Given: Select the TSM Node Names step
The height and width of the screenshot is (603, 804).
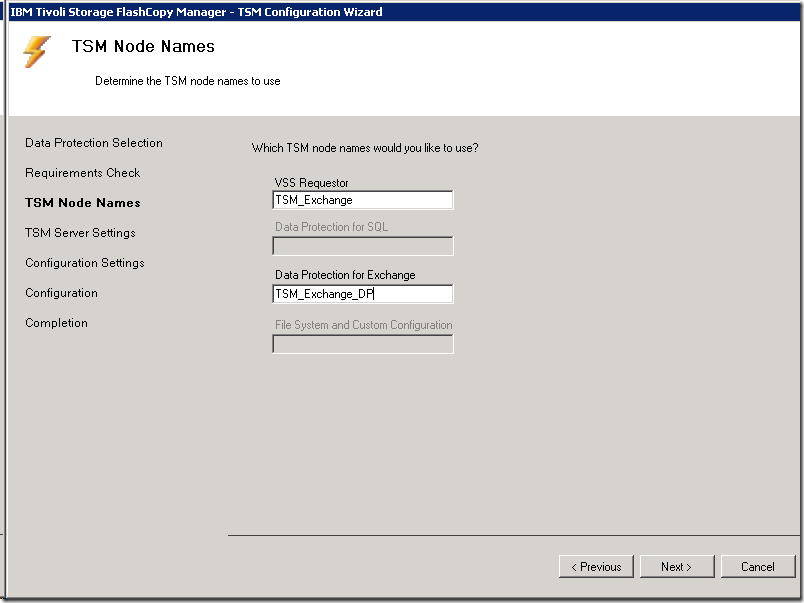Looking at the screenshot, I should [83, 203].
